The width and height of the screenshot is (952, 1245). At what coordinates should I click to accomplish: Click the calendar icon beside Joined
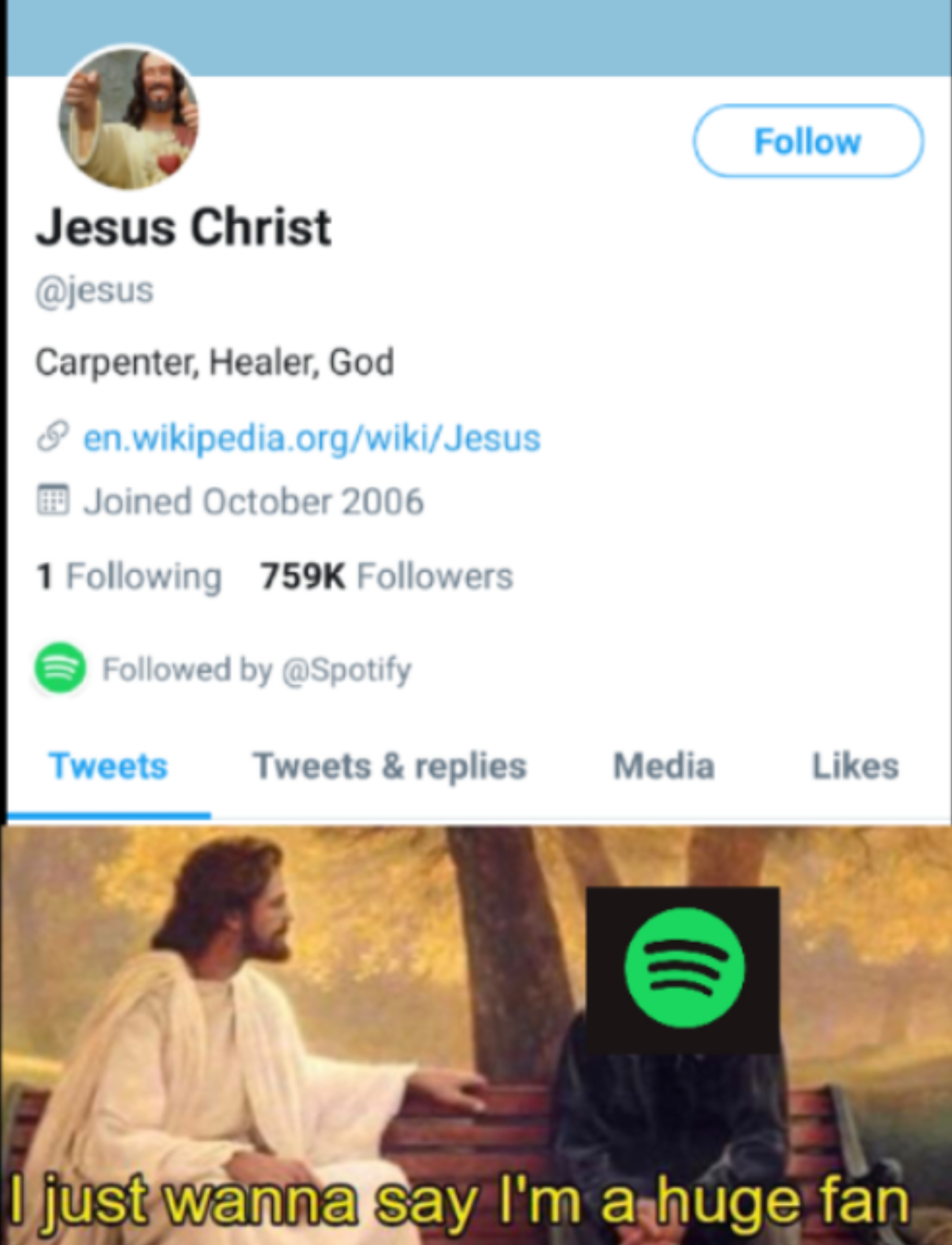tap(53, 500)
